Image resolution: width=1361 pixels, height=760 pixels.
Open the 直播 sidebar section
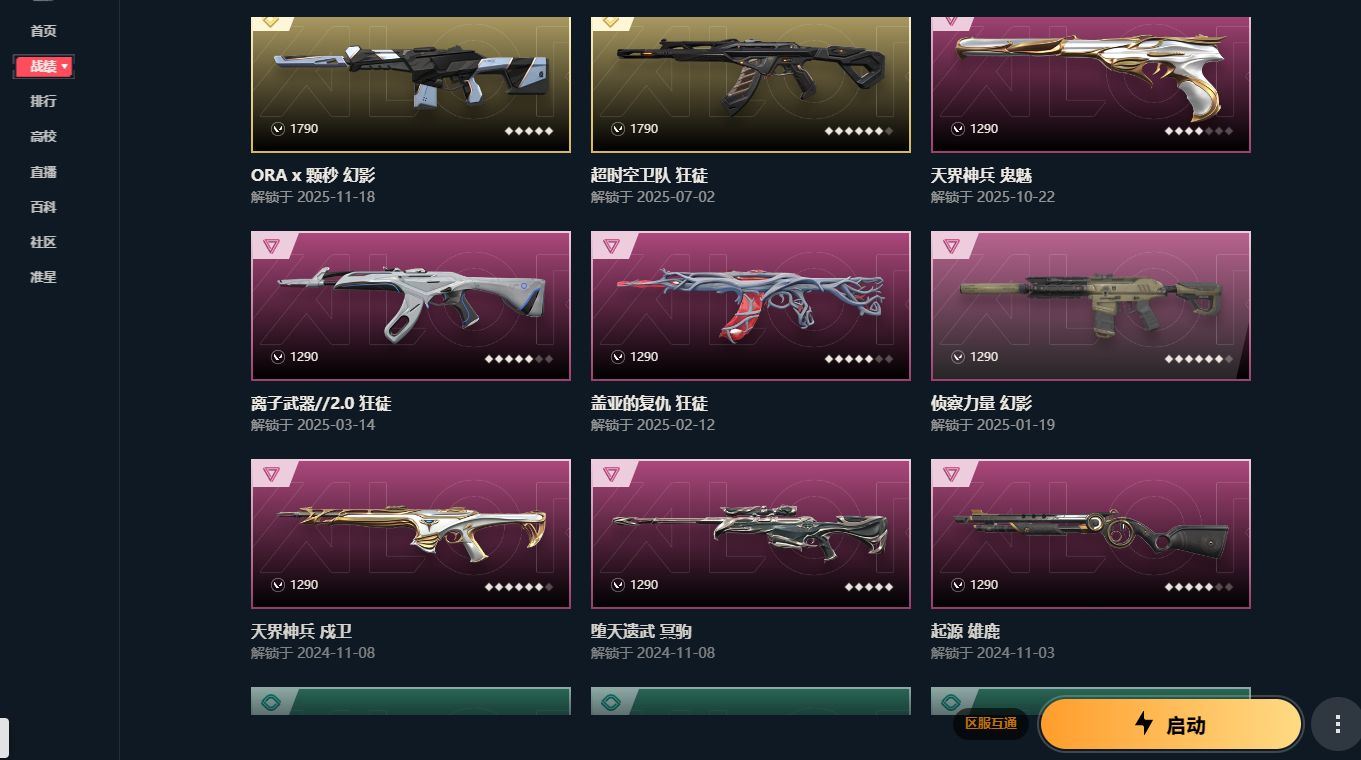[43, 172]
